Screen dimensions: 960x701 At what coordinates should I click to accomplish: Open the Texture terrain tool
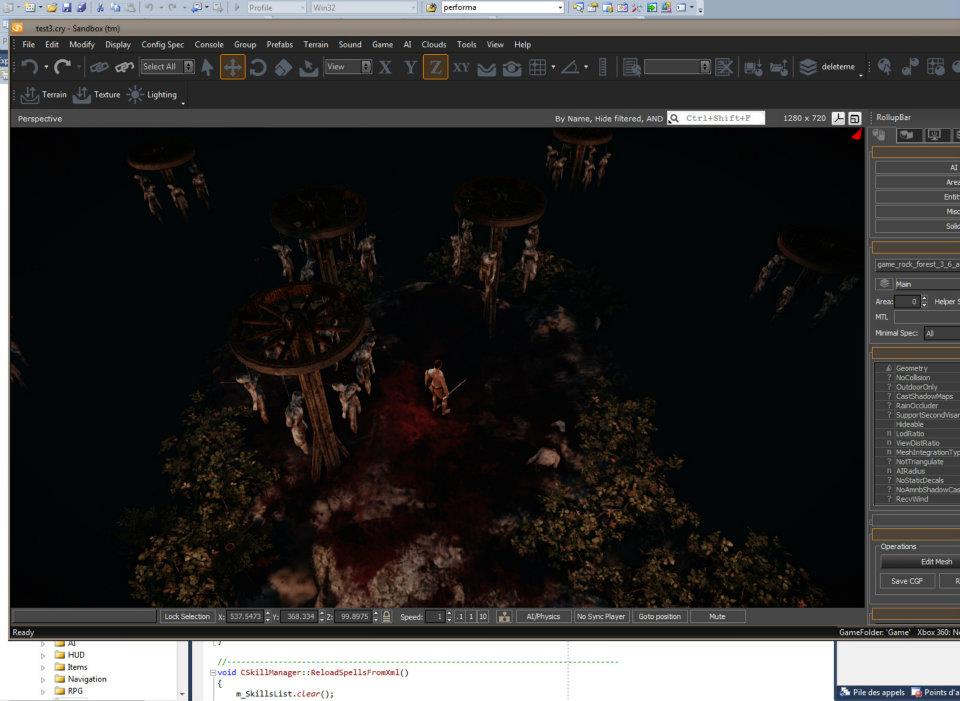click(96, 95)
